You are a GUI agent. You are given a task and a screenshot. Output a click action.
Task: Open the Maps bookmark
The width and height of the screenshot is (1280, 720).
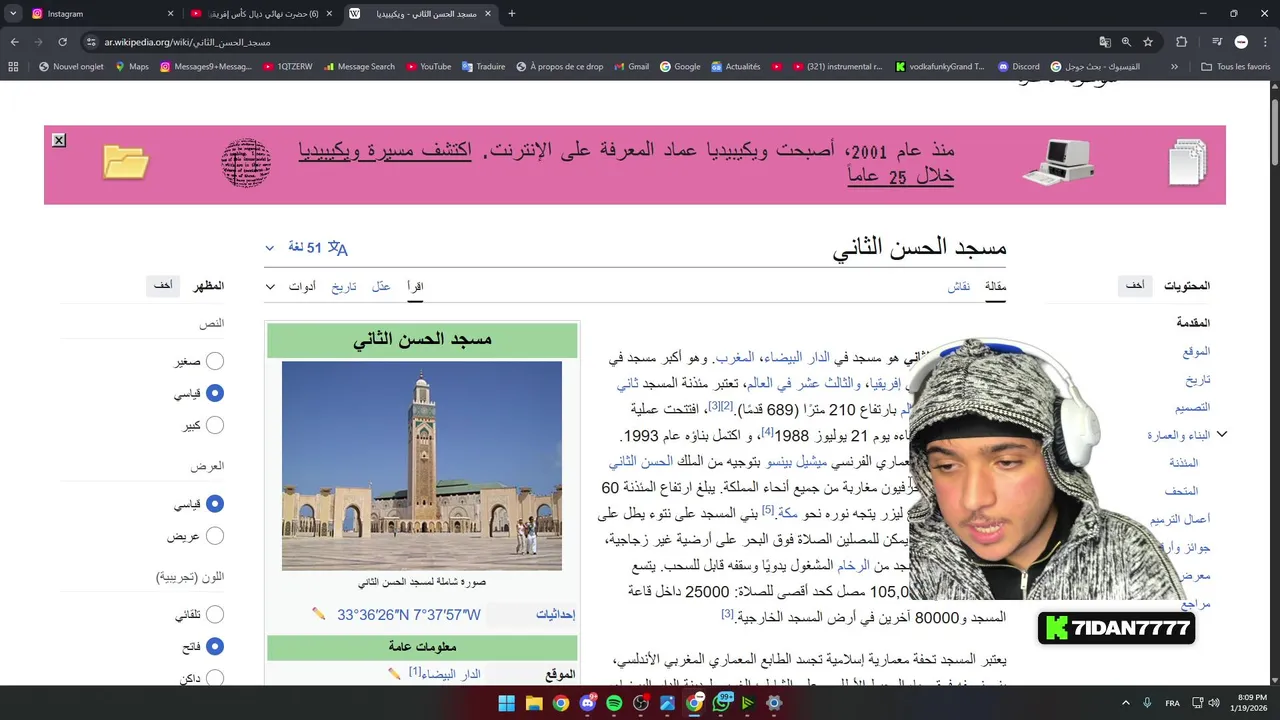tap(131, 67)
